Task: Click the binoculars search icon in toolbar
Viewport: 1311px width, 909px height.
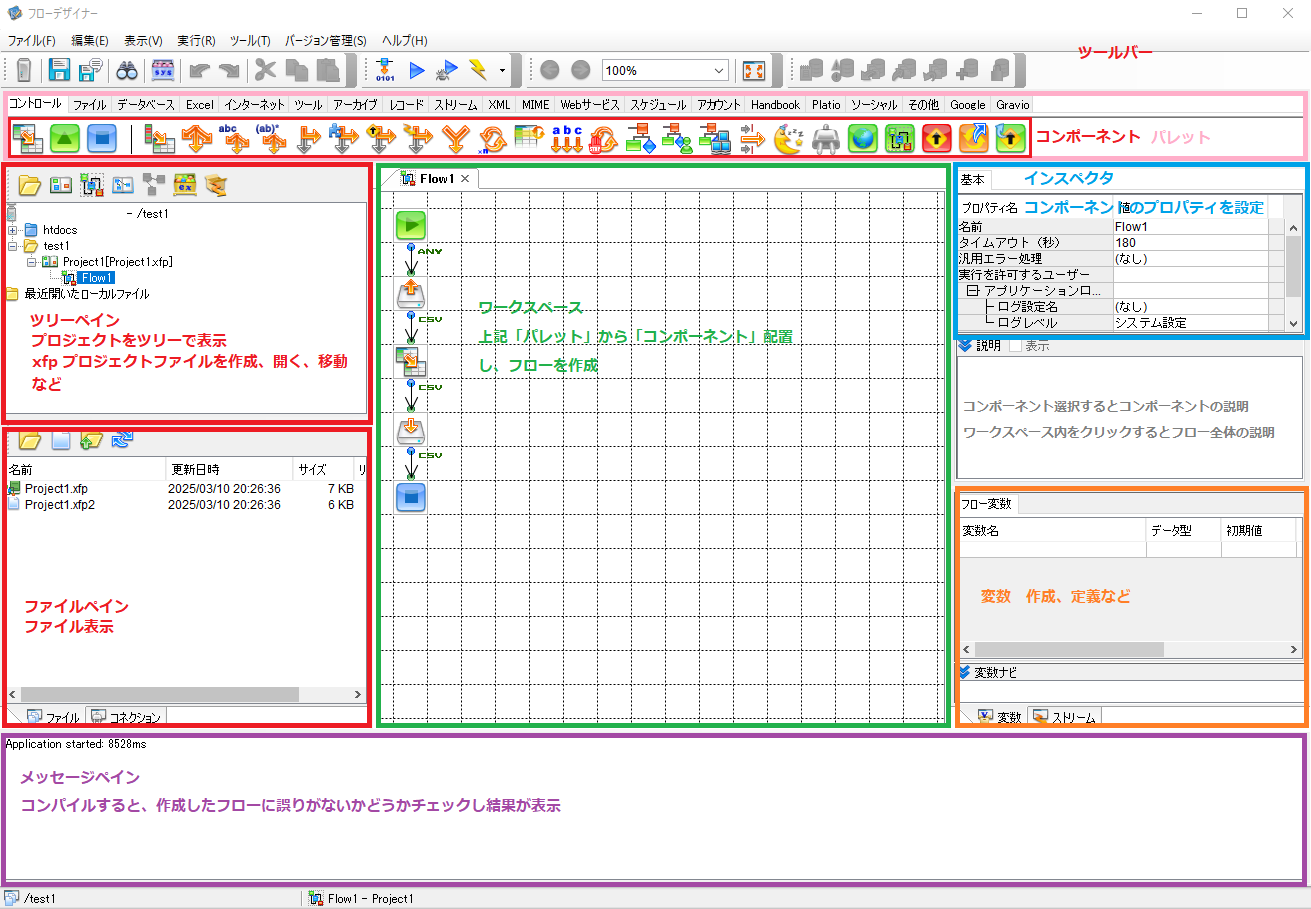Action: (127, 70)
